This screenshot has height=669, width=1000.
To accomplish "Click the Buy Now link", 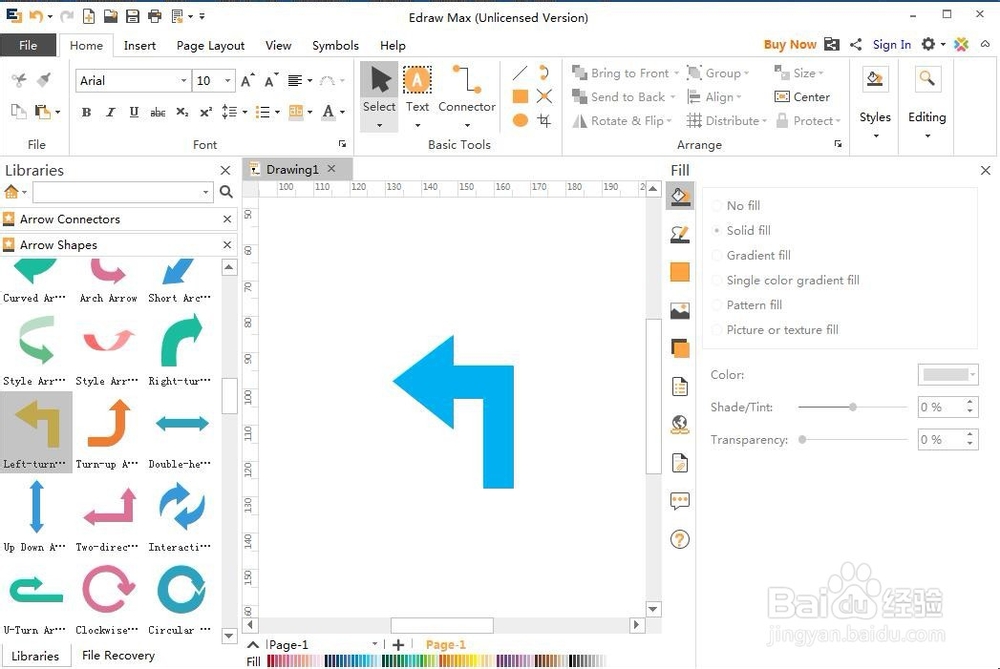I will click(x=790, y=44).
